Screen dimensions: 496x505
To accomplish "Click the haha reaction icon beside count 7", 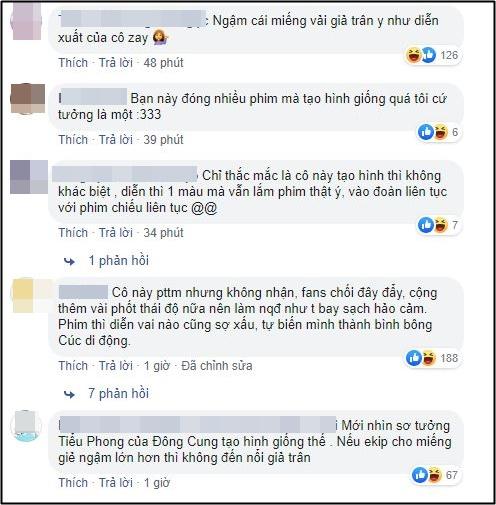I will point(440,225).
